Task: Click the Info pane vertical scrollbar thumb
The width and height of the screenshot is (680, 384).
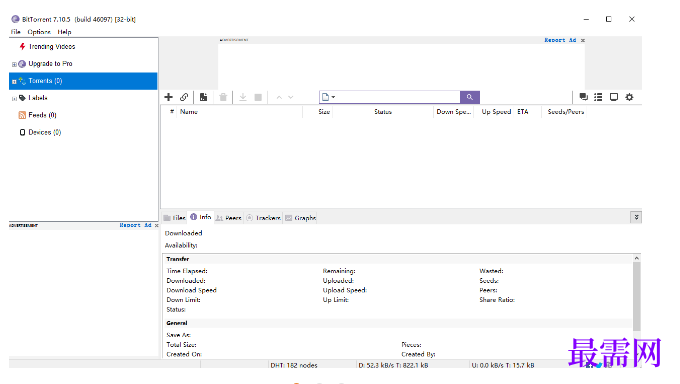Action: point(637,297)
